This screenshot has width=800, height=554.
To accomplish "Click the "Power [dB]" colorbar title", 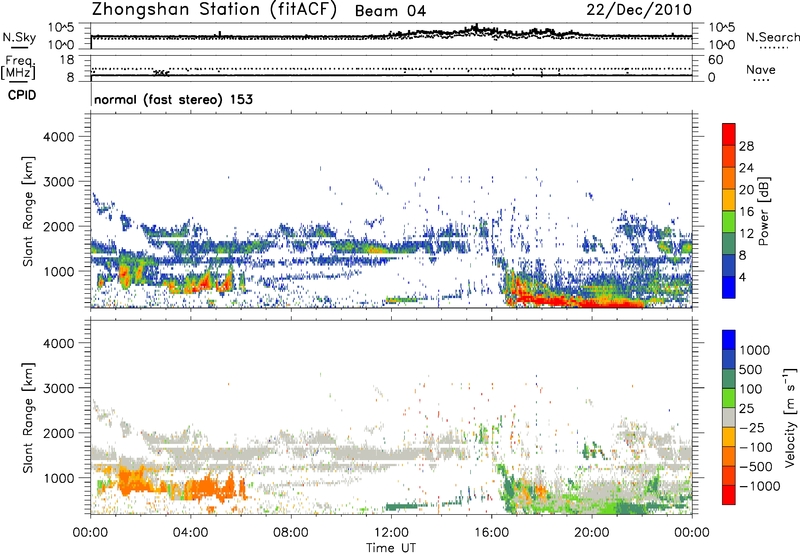I will pyautogui.click(x=764, y=211).
